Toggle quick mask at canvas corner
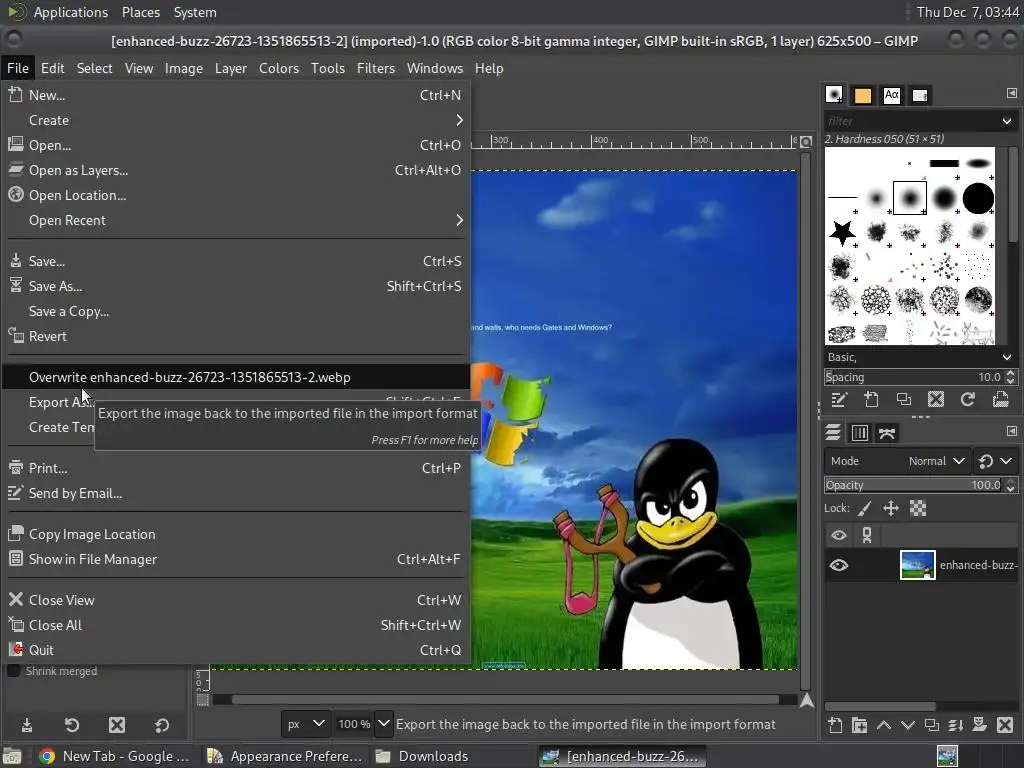 click(x=203, y=700)
